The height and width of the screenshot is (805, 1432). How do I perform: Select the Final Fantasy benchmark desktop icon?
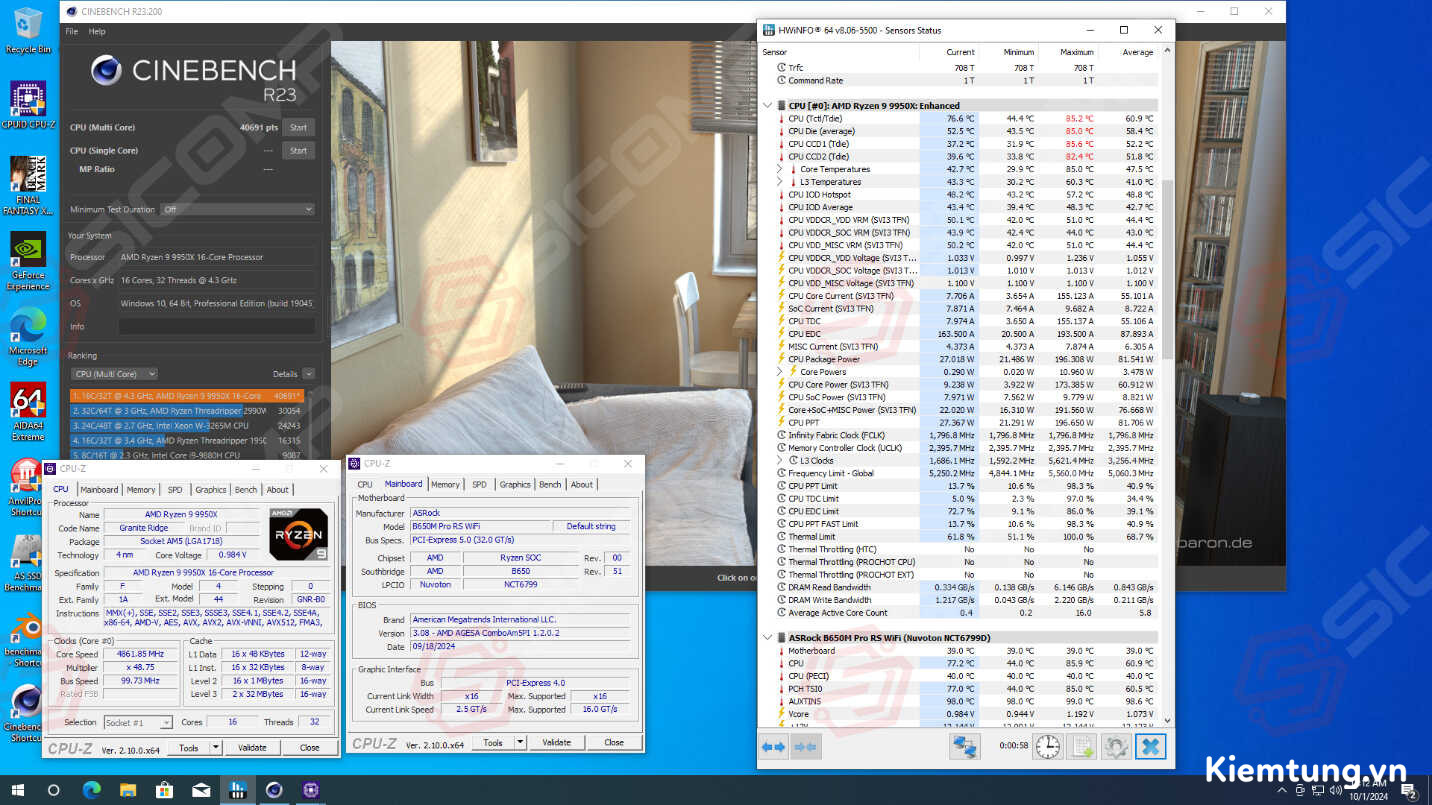tap(28, 186)
